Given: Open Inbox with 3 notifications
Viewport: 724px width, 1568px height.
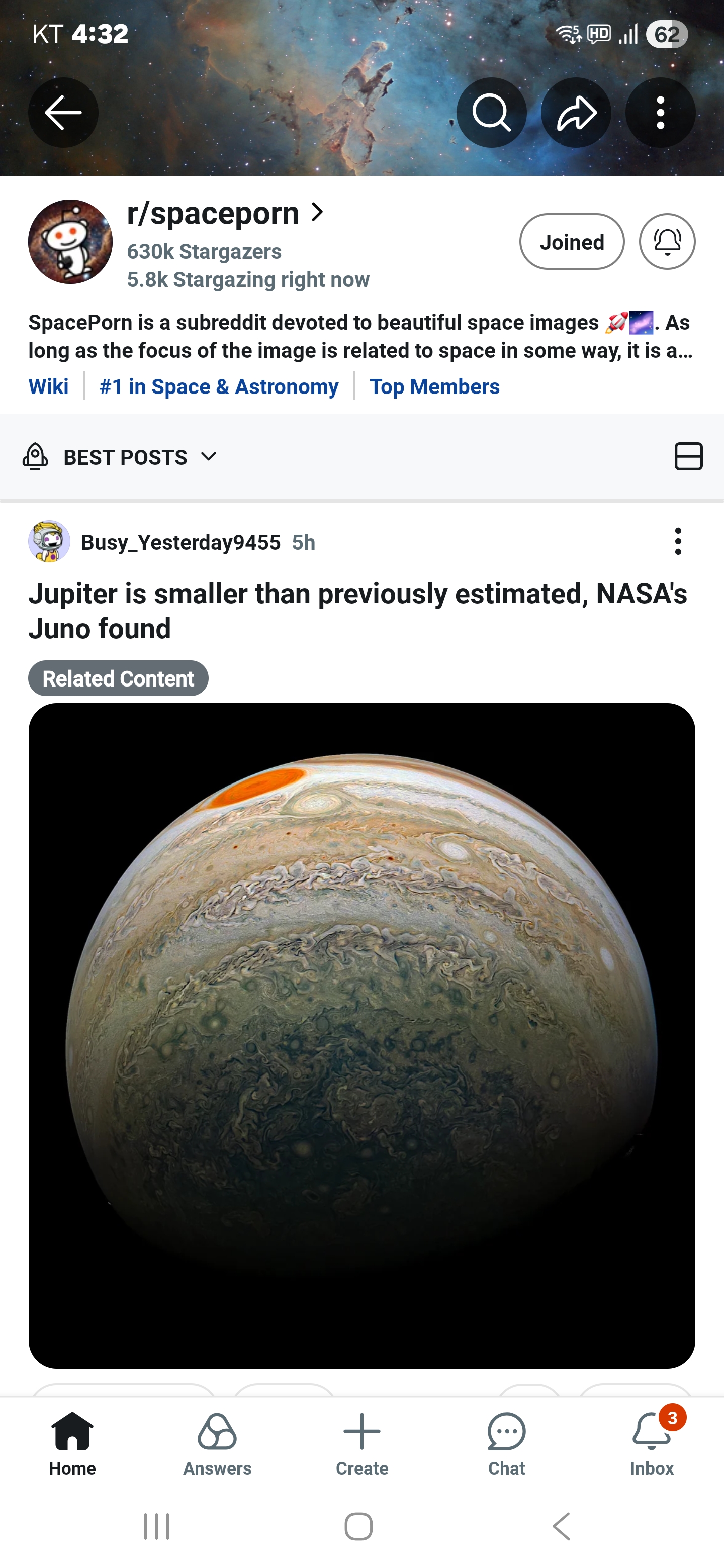Looking at the screenshot, I should point(651,1442).
